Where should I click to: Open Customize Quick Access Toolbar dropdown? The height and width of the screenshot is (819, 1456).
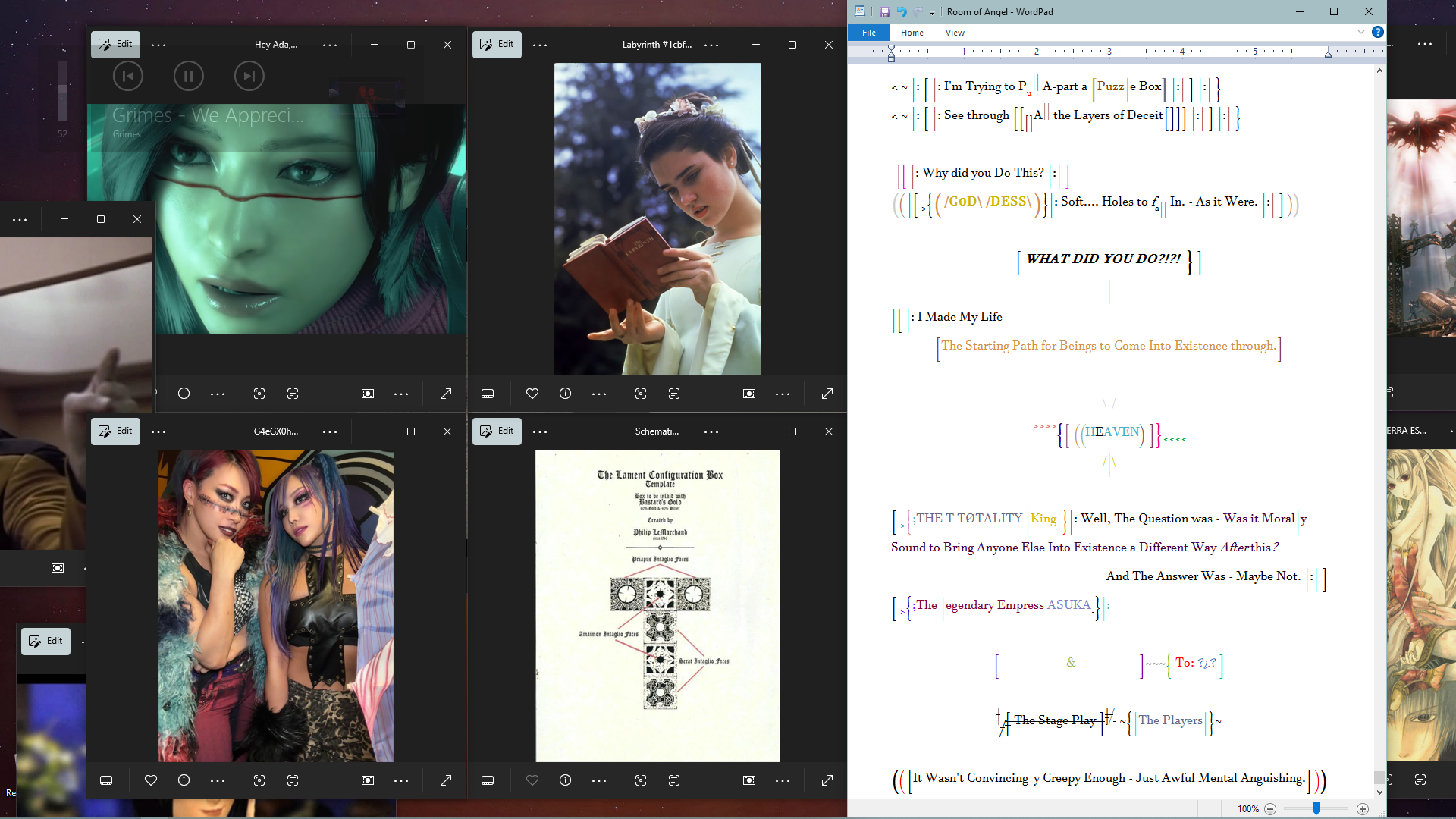(932, 12)
